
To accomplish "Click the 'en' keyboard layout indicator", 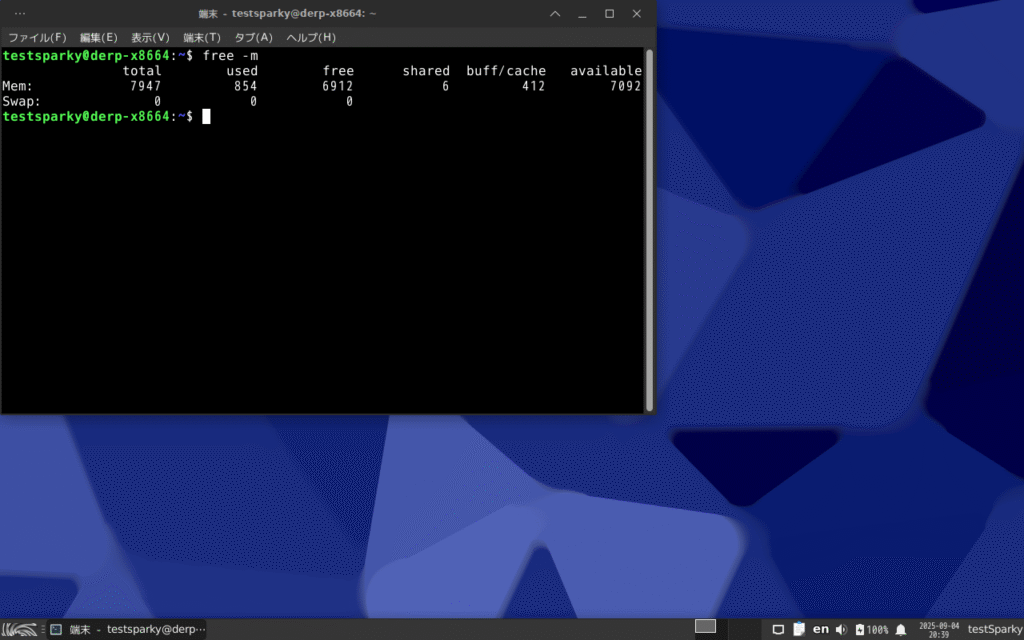I will (820, 629).
